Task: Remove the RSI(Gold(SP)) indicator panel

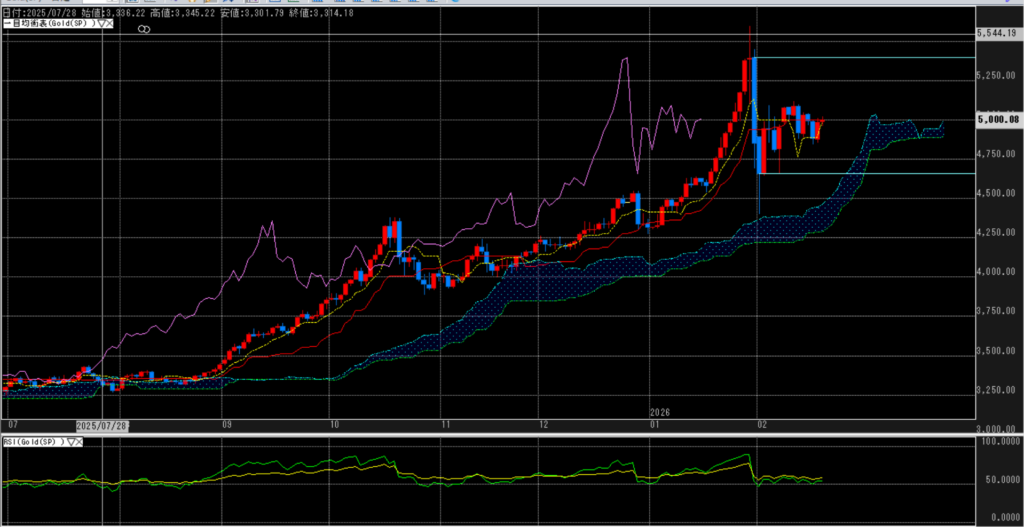Action: (78, 441)
